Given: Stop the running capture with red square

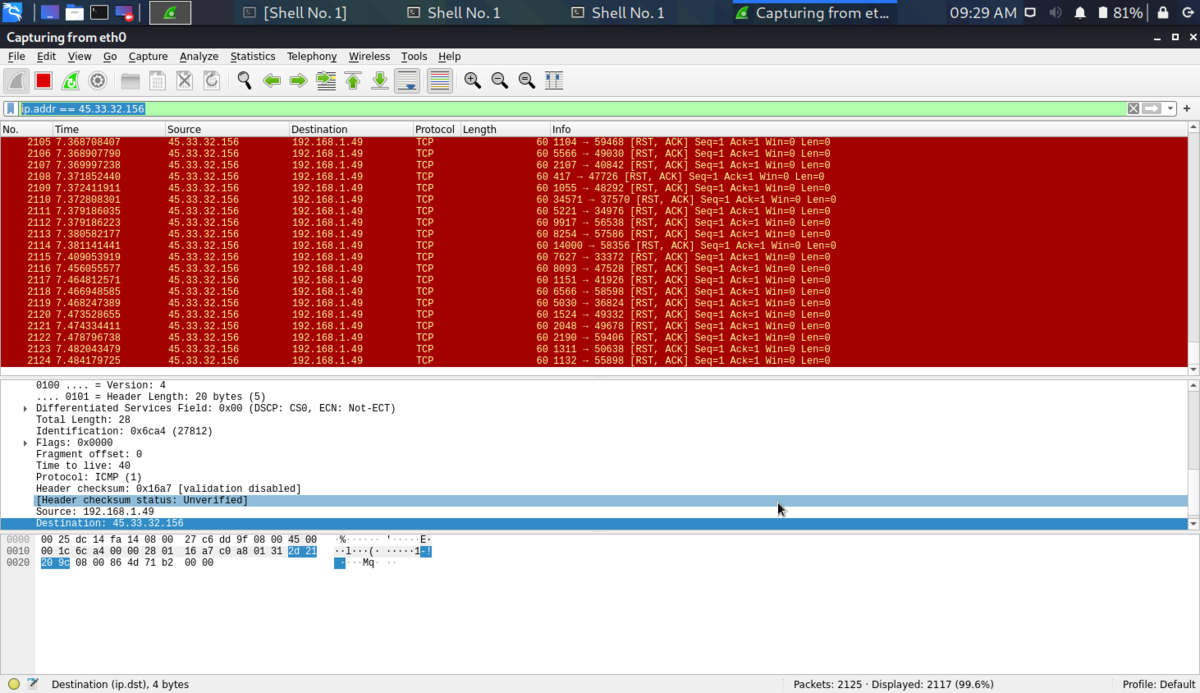Looking at the screenshot, I should coord(43,81).
